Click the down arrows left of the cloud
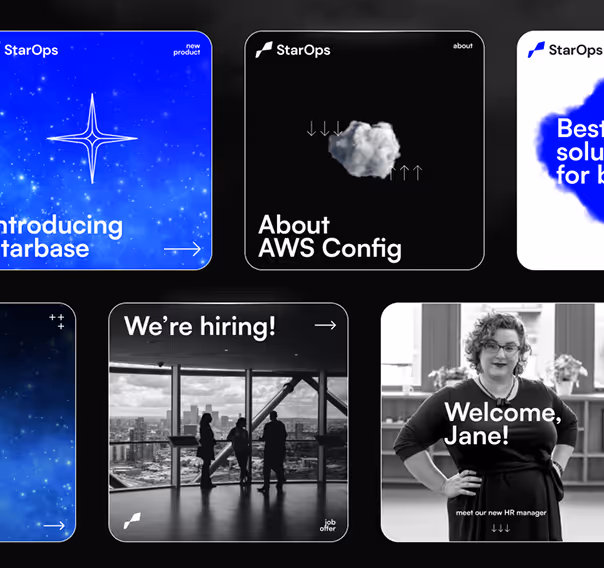This screenshot has height=568, width=604. (x=324, y=129)
